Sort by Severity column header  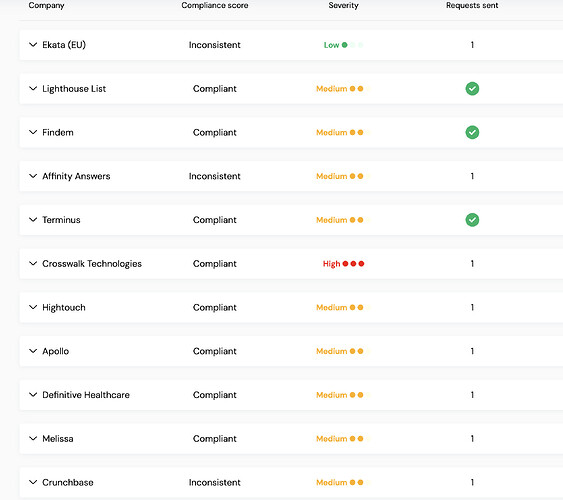coord(343,5)
